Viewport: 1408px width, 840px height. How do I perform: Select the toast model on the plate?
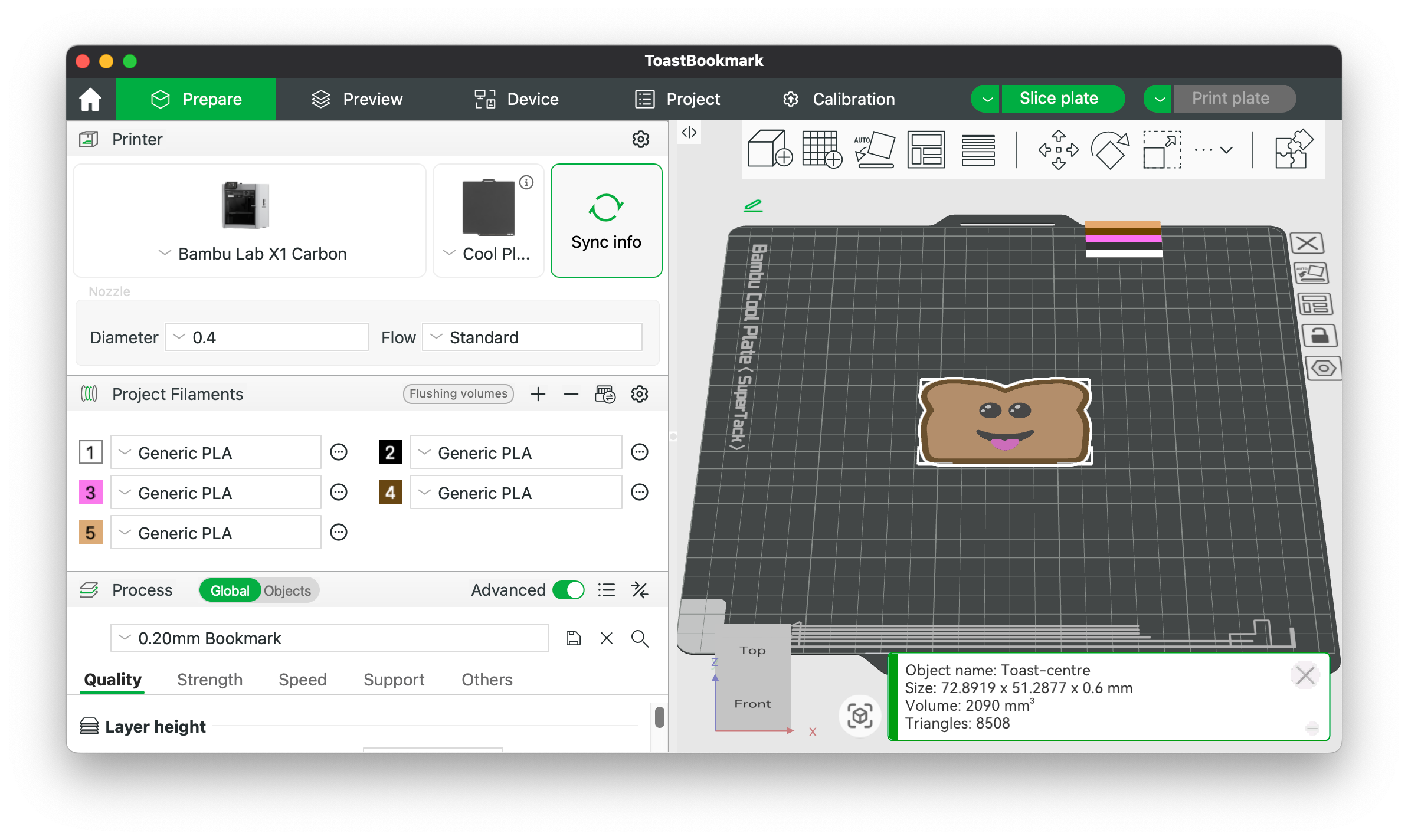click(x=1004, y=421)
